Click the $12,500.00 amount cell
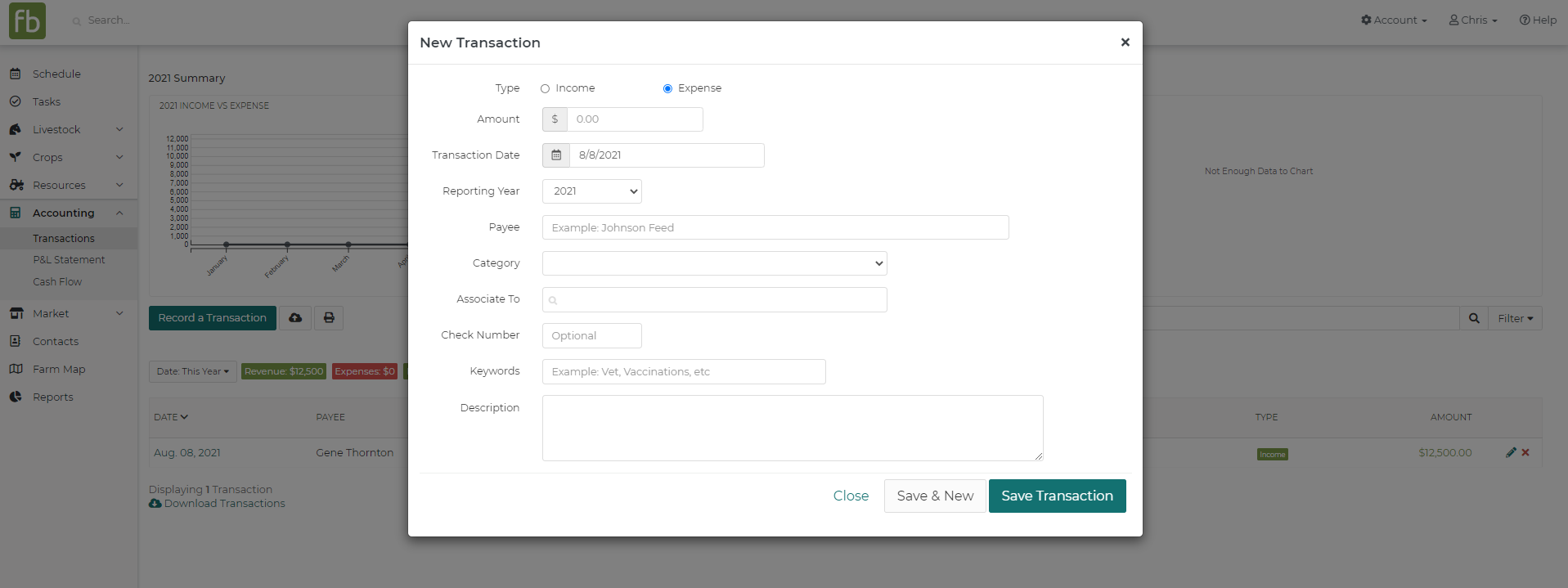Image resolution: width=1568 pixels, height=588 pixels. [x=1444, y=452]
